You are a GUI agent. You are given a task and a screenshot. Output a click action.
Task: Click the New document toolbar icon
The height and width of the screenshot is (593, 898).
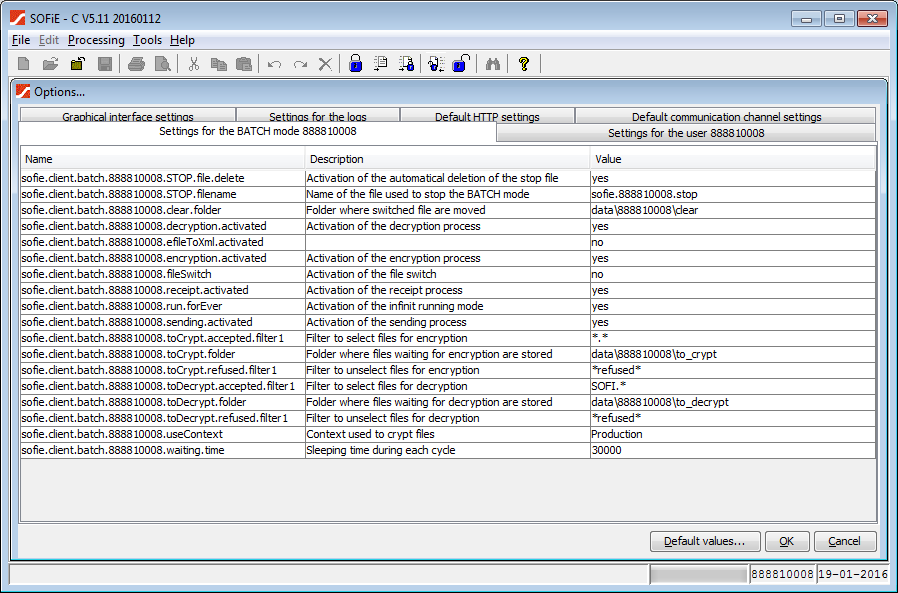24,64
